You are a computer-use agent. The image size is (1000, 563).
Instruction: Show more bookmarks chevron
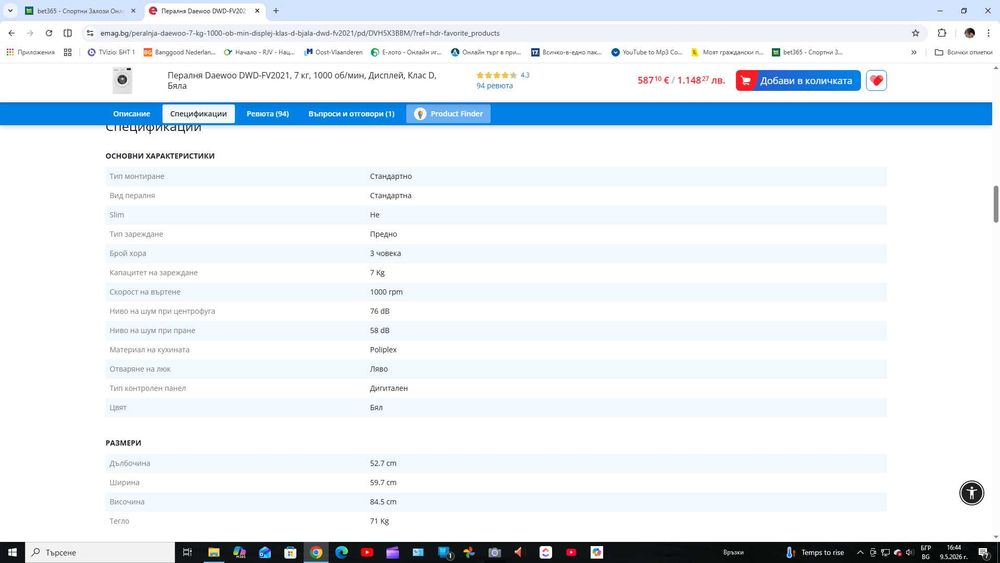pyautogui.click(x=914, y=52)
